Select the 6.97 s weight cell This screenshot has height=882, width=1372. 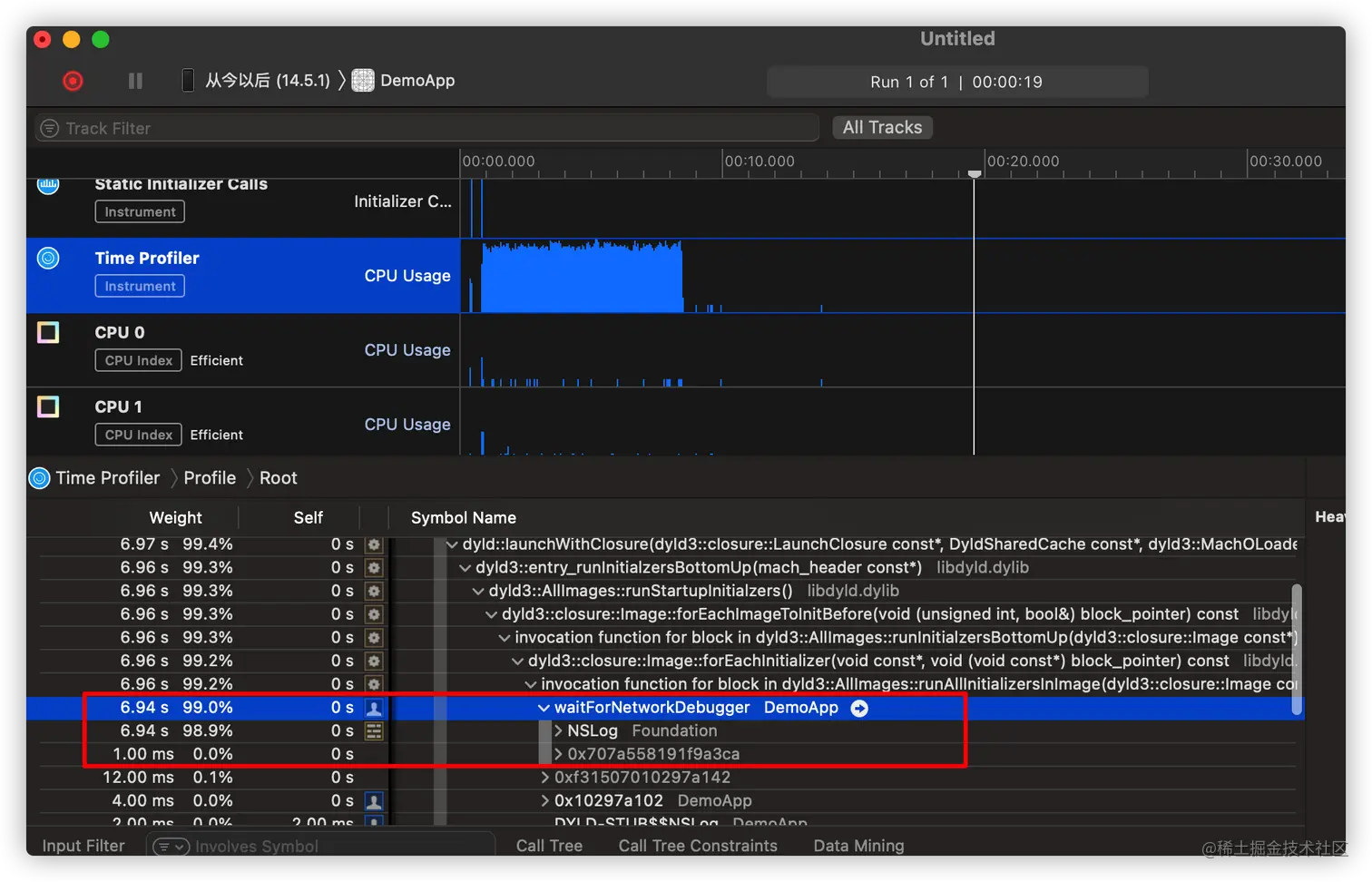click(144, 544)
